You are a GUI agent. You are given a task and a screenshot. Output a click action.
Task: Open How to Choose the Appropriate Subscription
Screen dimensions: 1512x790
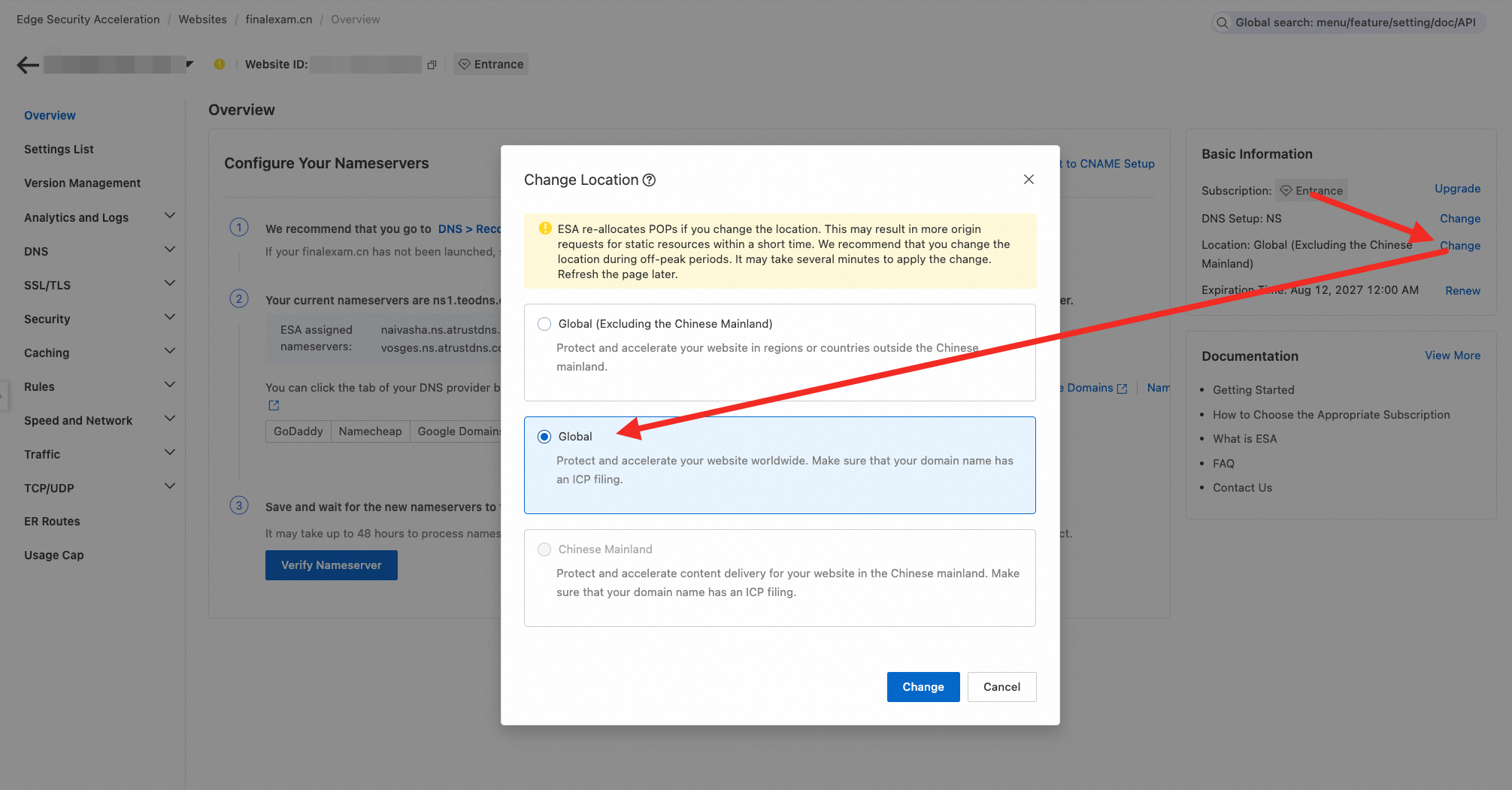(1331, 415)
